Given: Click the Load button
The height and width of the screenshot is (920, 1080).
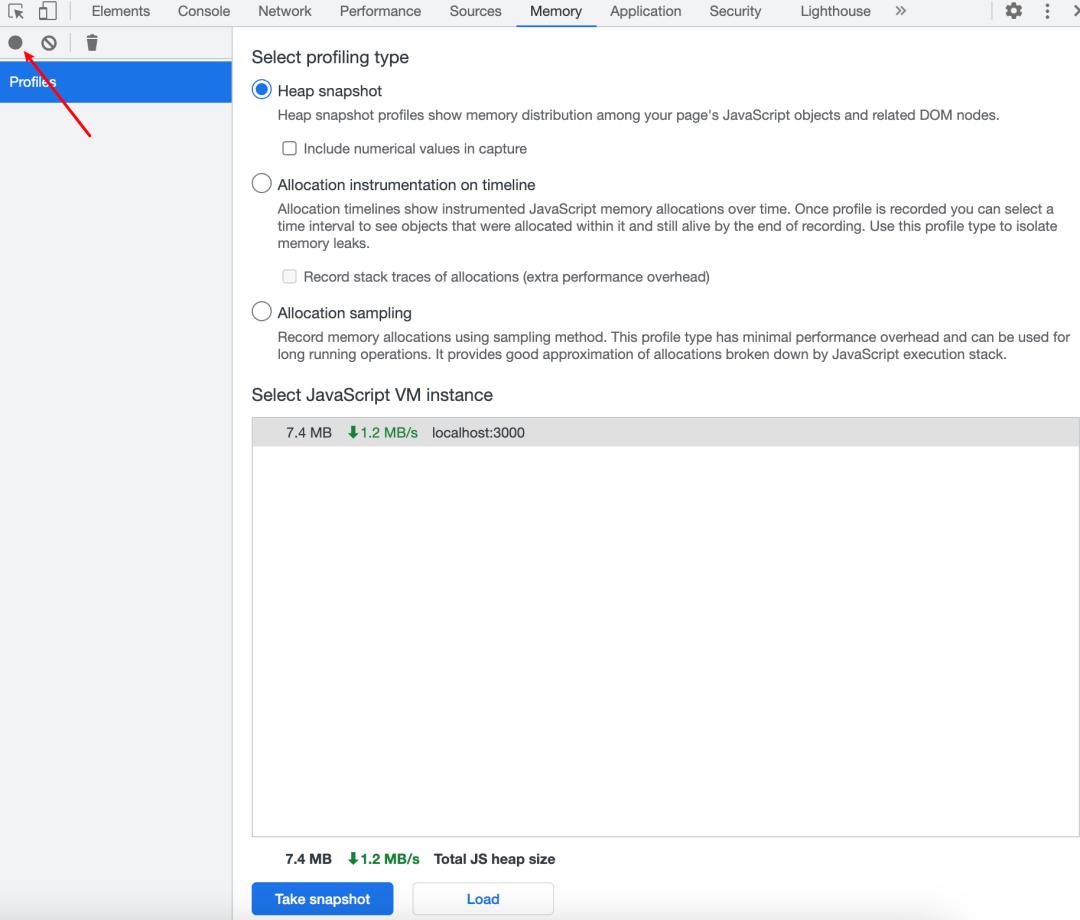Looking at the screenshot, I should [483, 899].
